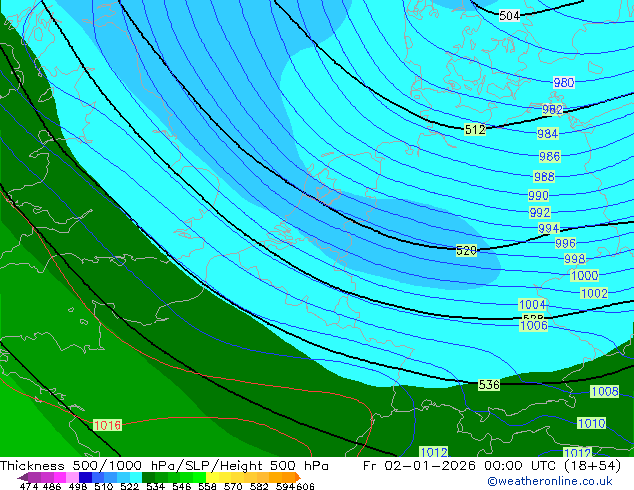Click the 1010 isobar label
The width and height of the screenshot is (634, 490).
tap(592, 423)
